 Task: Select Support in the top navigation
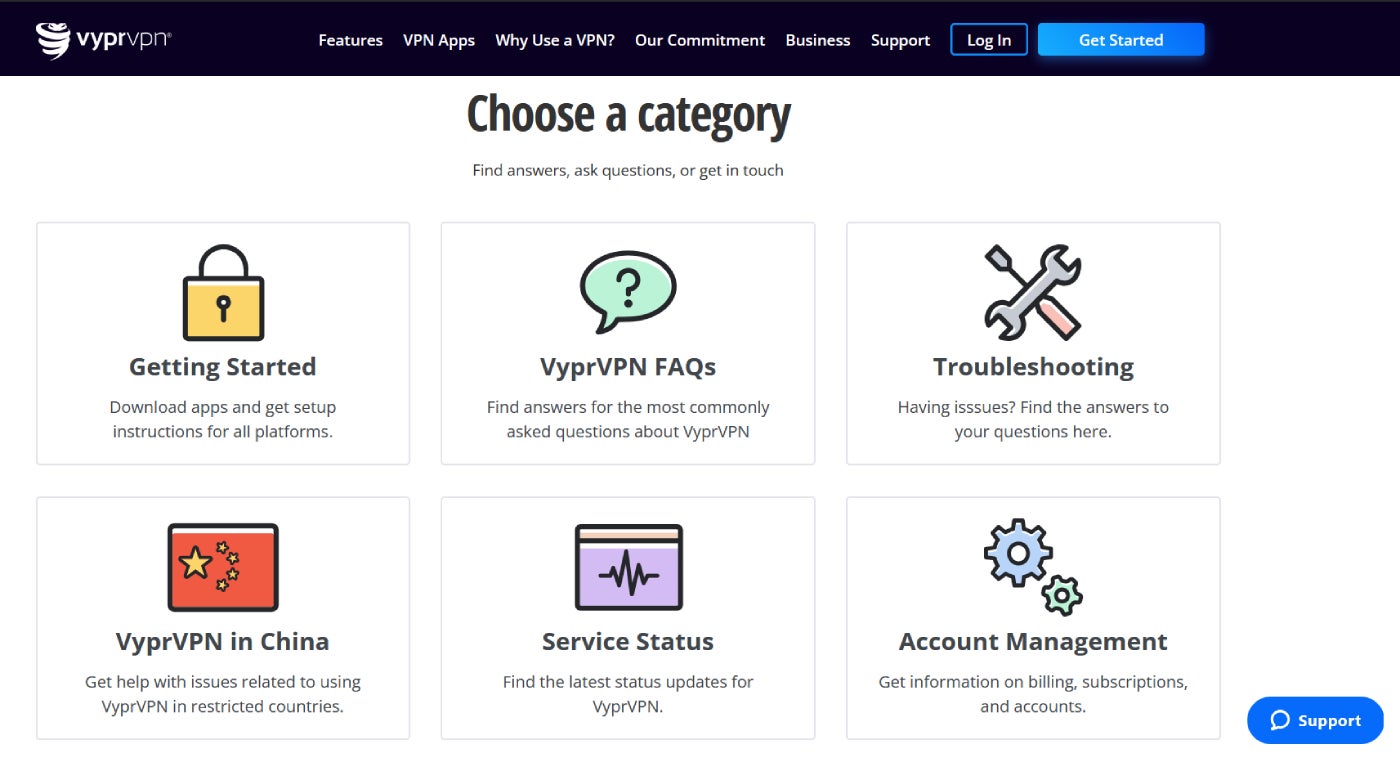click(900, 40)
